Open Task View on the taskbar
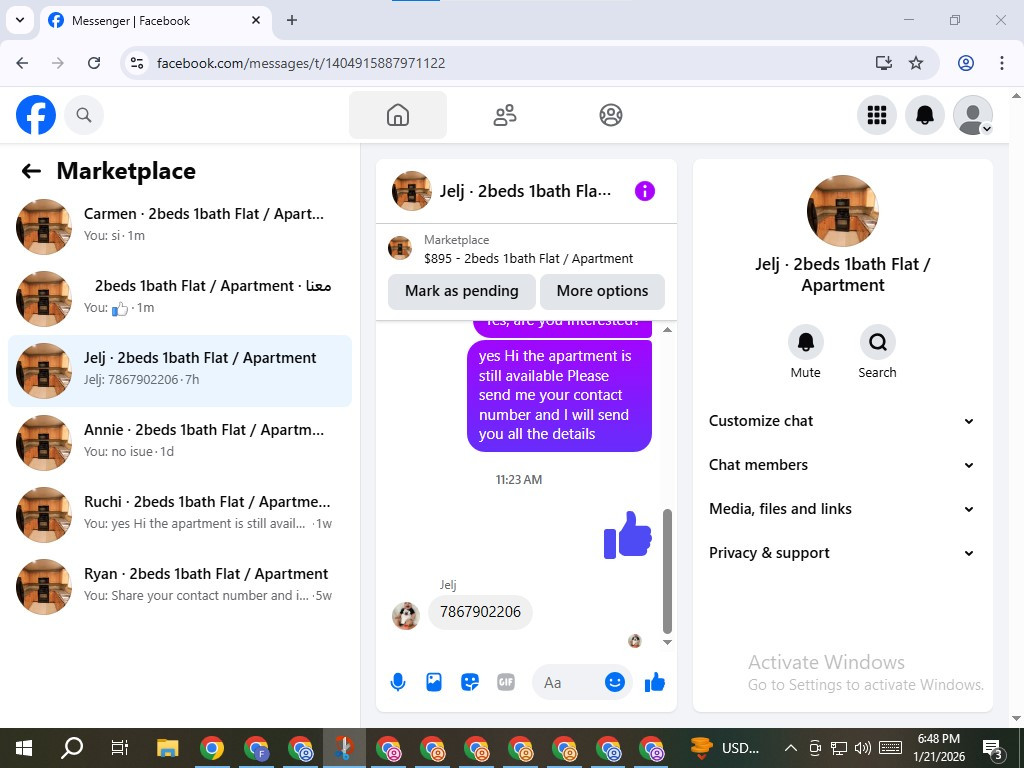This screenshot has height=768, width=1024. [120, 748]
